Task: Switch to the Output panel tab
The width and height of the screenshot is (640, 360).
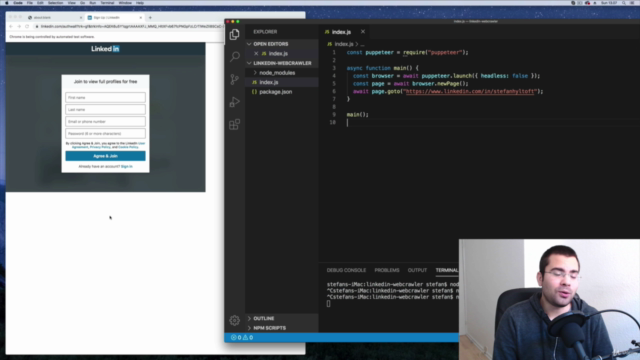Action: tap(417, 270)
